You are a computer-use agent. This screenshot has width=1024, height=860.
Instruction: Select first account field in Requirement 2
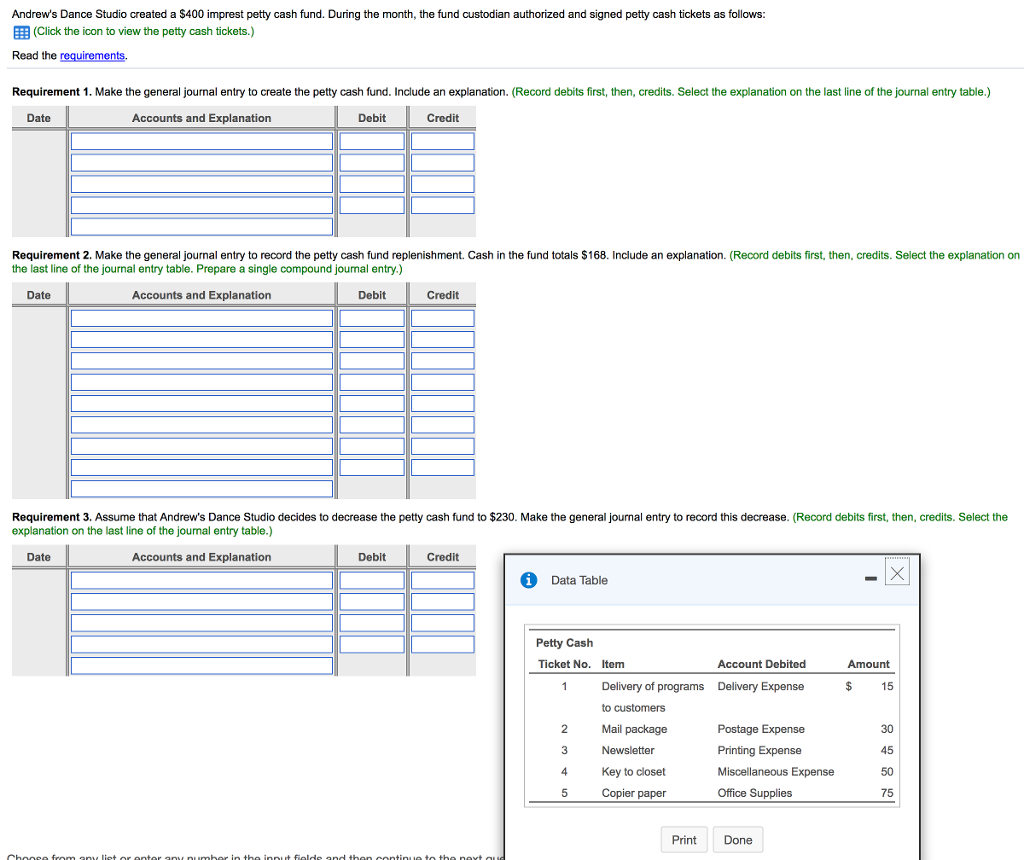coord(201,318)
